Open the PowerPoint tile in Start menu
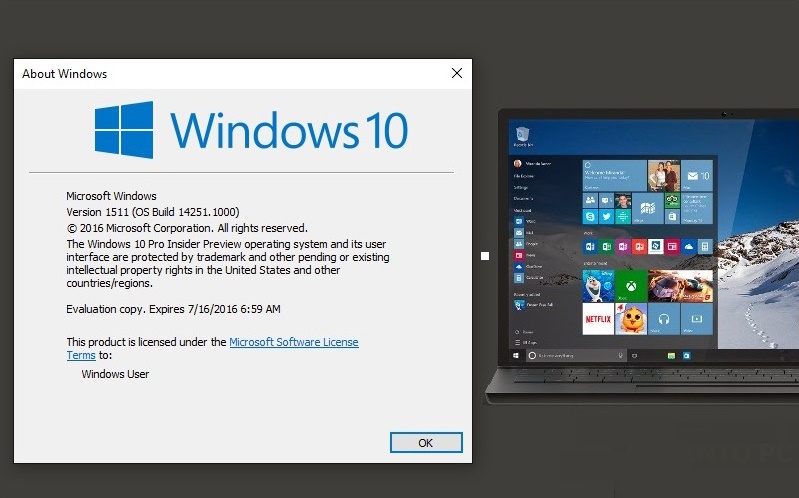Image resolution: width=799 pixels, height=498 pixels. pos(639,247)
